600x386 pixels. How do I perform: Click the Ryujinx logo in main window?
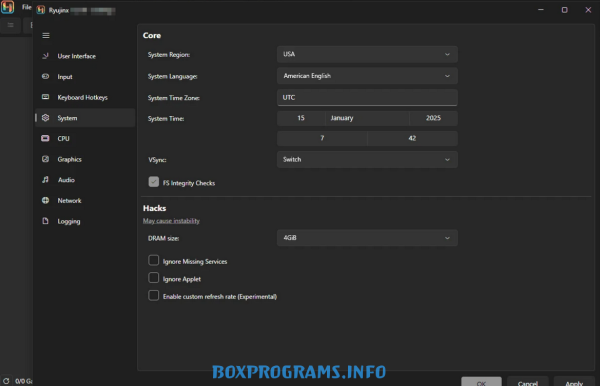coord(7,7)
